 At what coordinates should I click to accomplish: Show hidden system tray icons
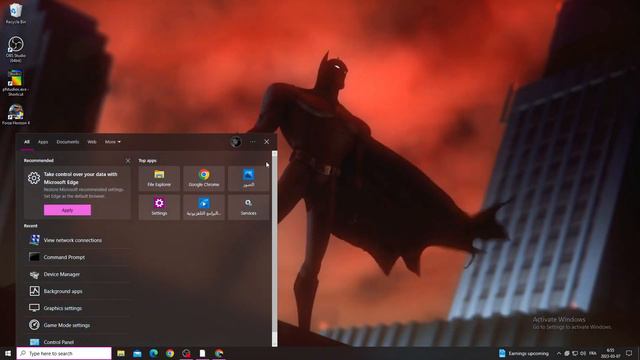coord(559,353)
